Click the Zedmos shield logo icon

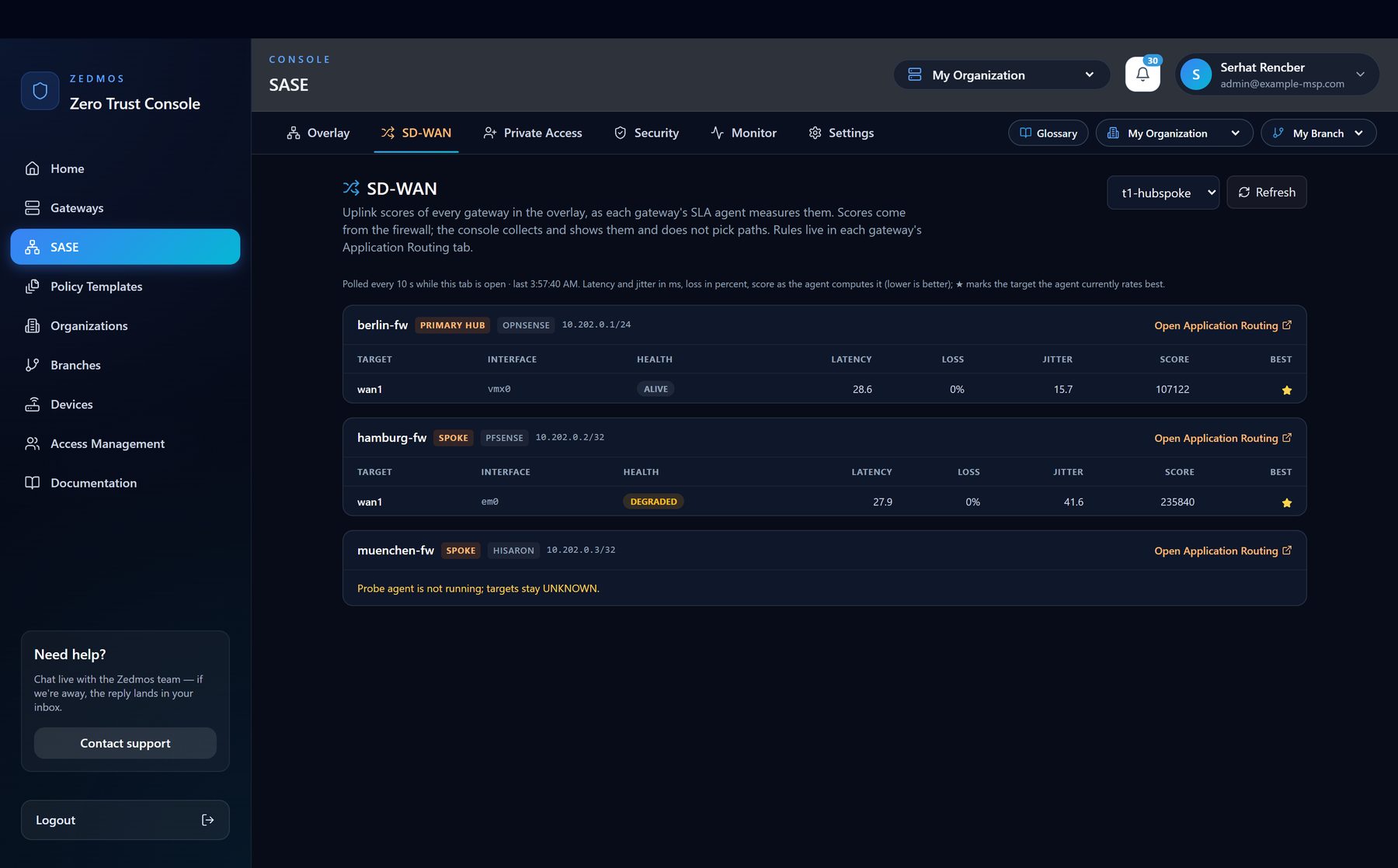point(40,91)
